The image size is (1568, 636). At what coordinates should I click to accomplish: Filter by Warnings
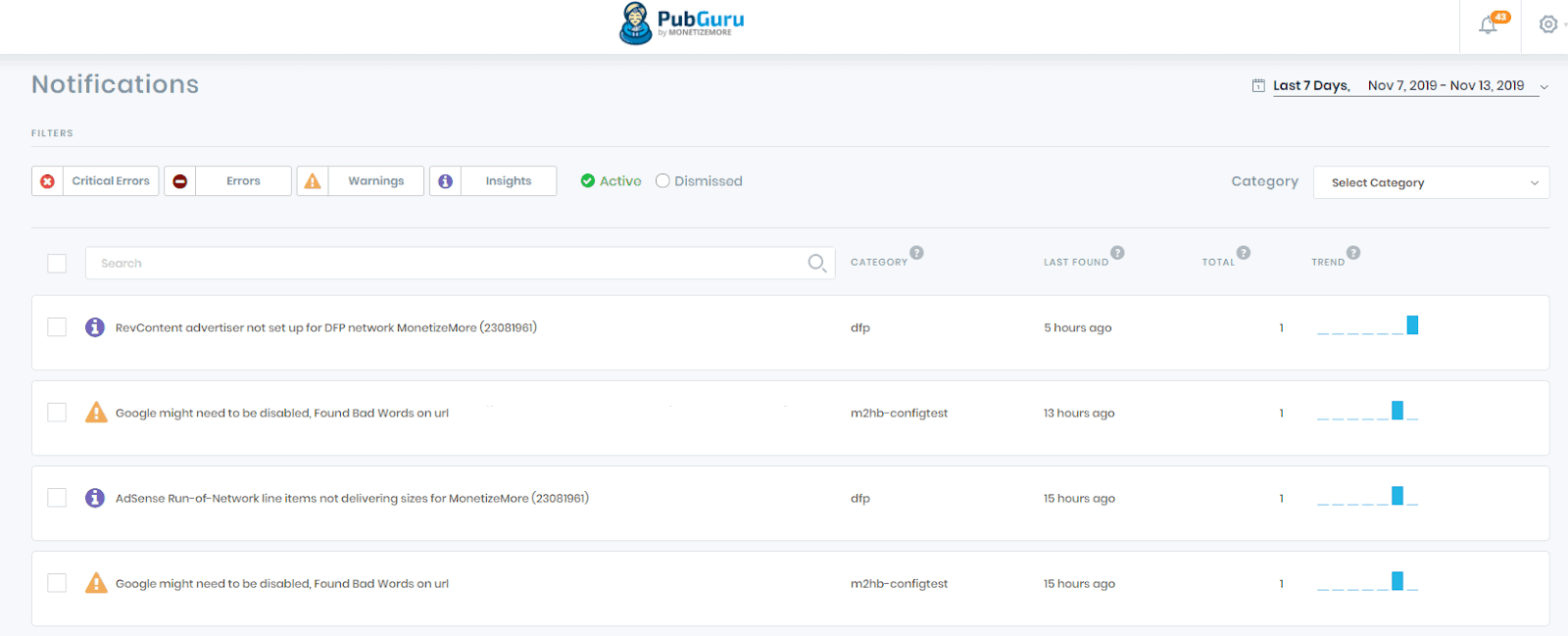(361, 181)
